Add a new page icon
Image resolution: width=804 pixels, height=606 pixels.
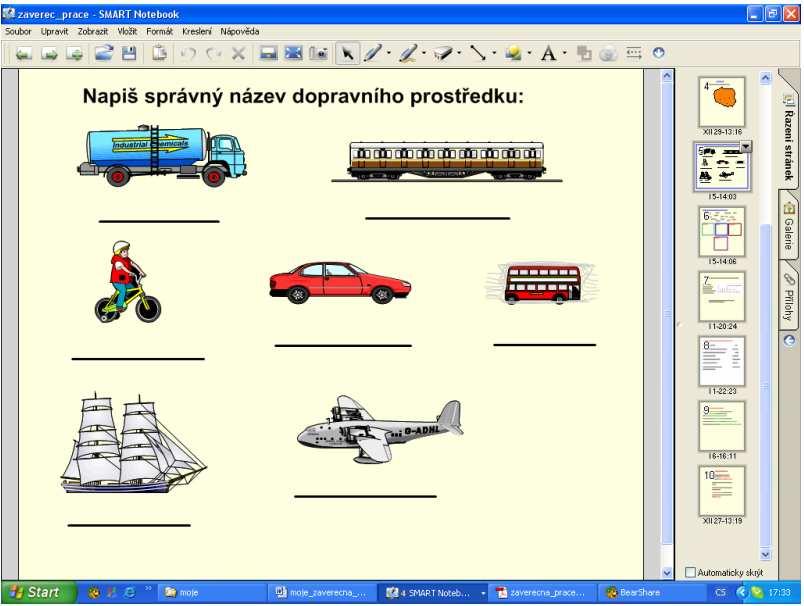click(75, 53)
